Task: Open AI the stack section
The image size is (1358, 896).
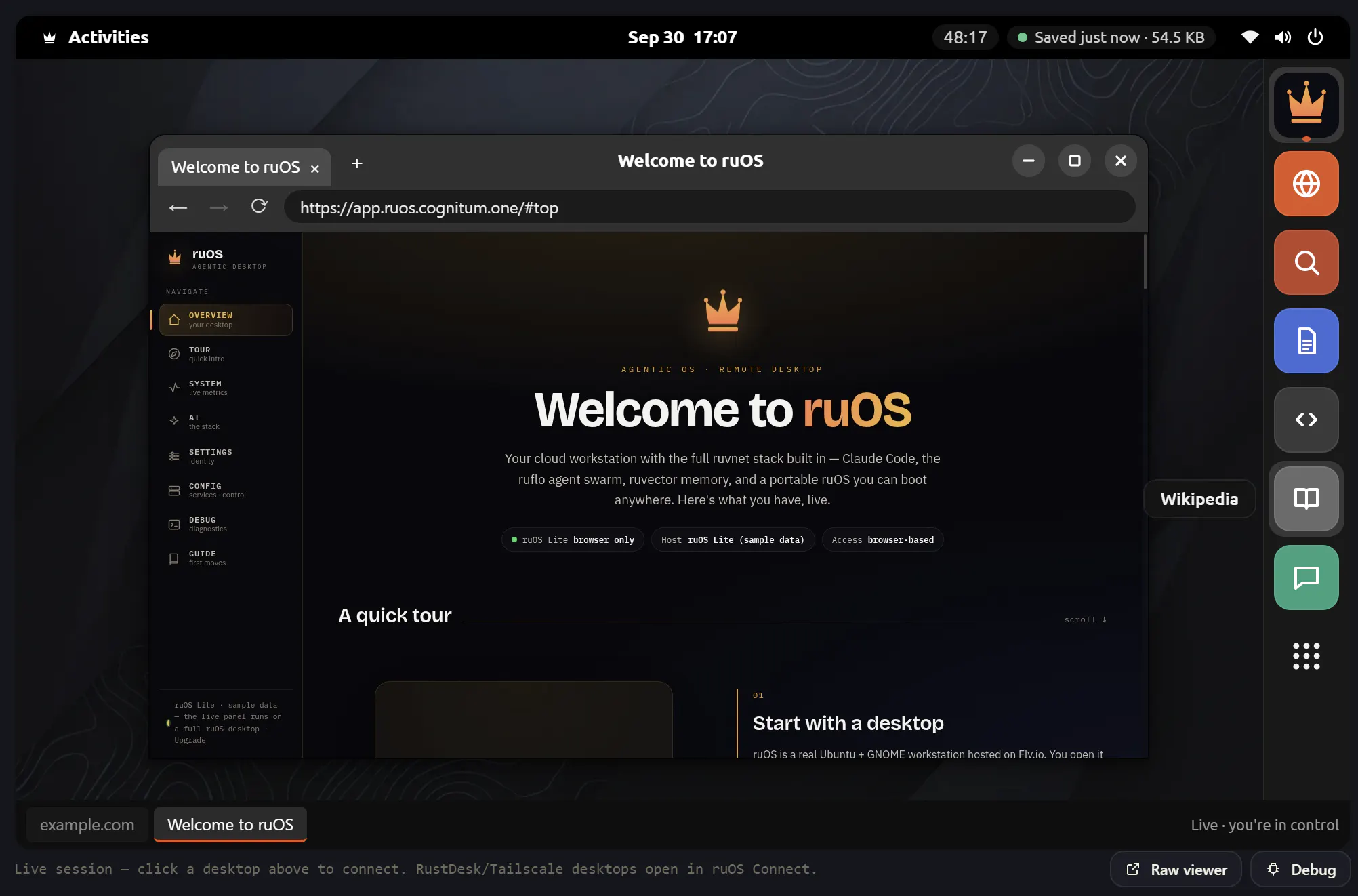Action: pos(226,422)
